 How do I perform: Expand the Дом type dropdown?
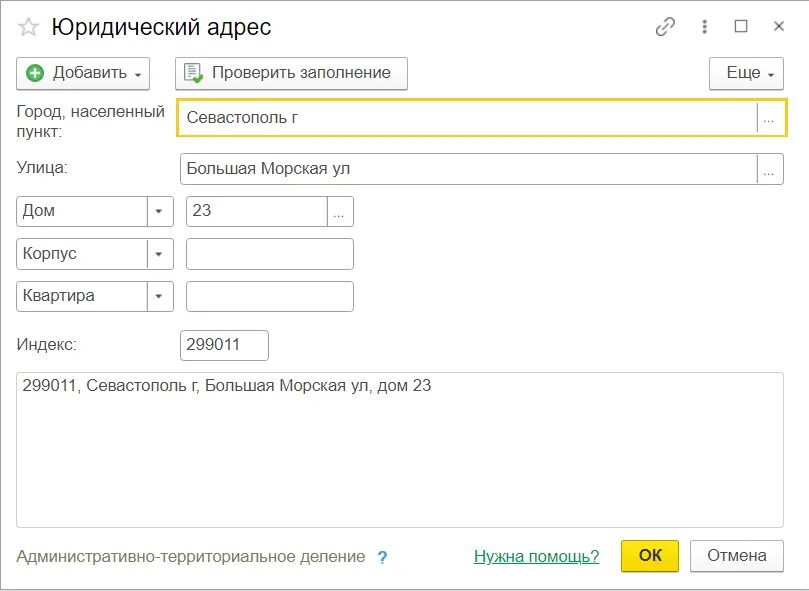coord(159,212)
